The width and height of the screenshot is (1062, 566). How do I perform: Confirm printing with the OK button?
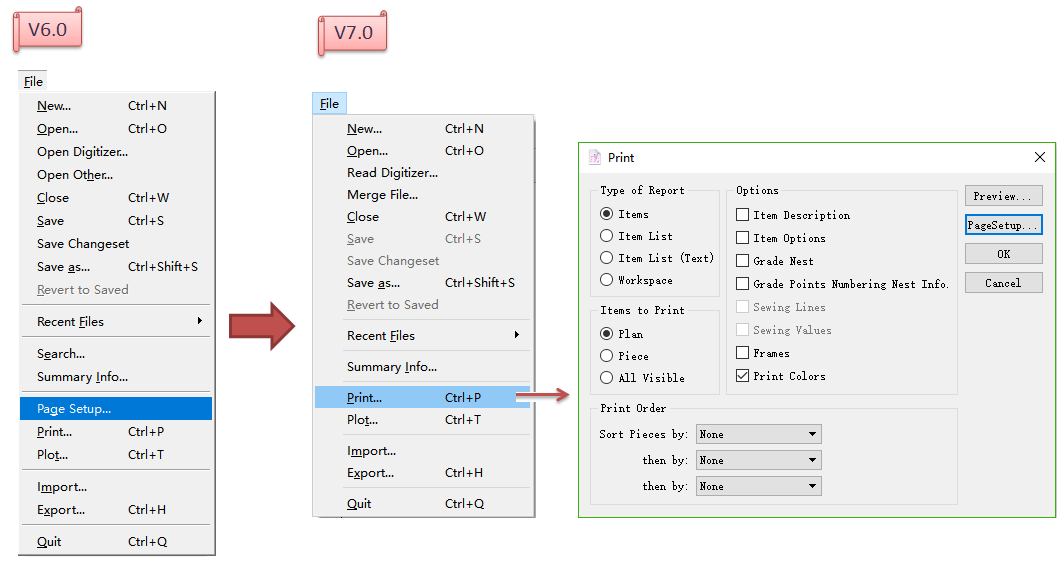(x=1003, y=254)
